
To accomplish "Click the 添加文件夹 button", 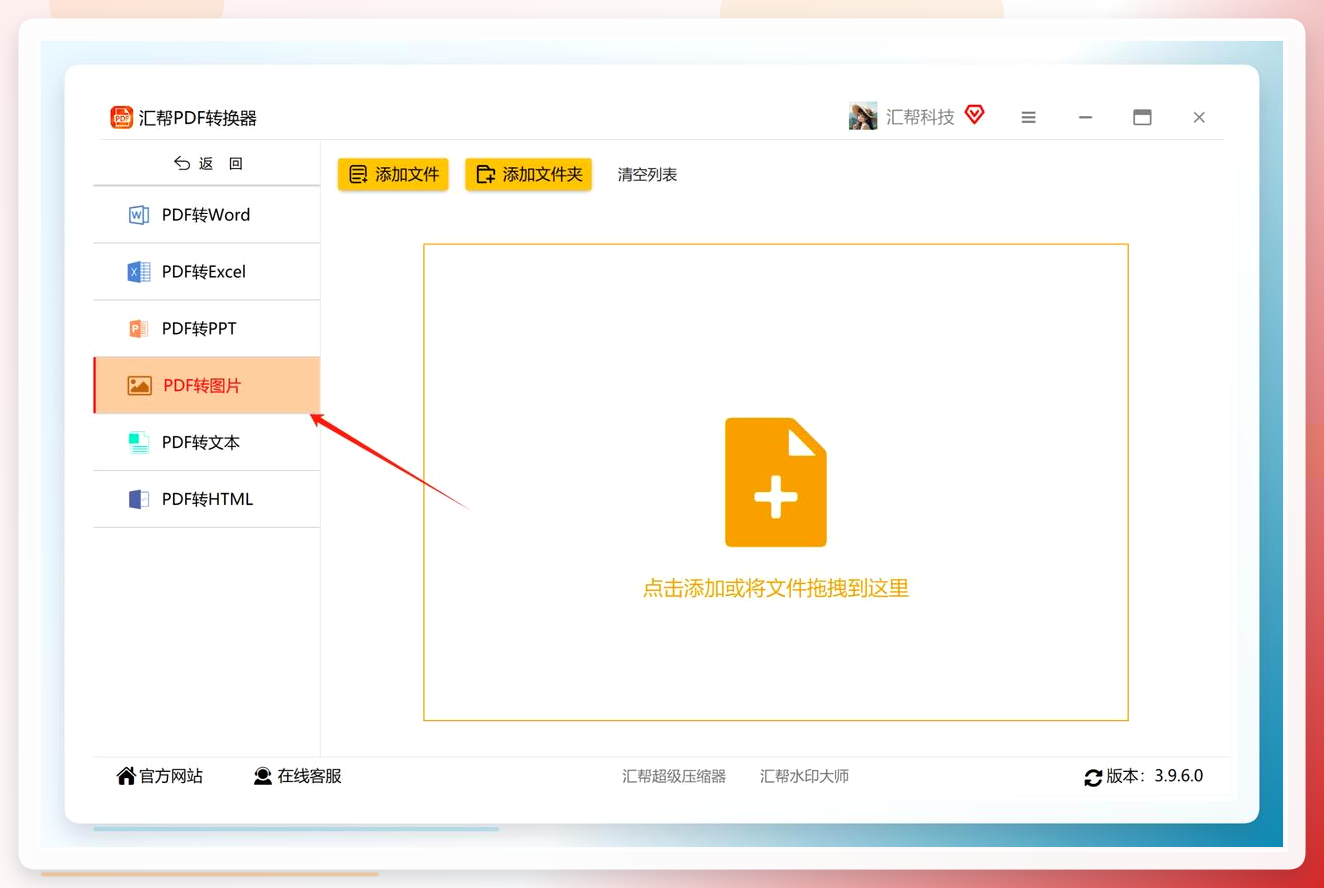I will coord(528,174).
